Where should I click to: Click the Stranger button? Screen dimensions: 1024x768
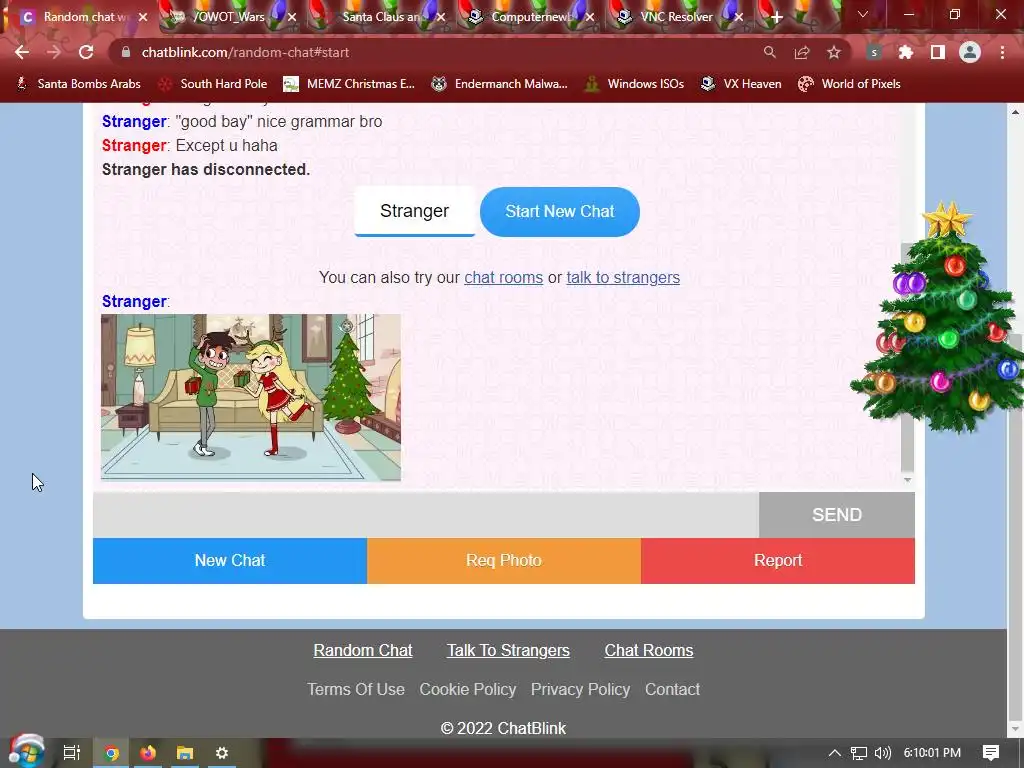pos(415,211)
